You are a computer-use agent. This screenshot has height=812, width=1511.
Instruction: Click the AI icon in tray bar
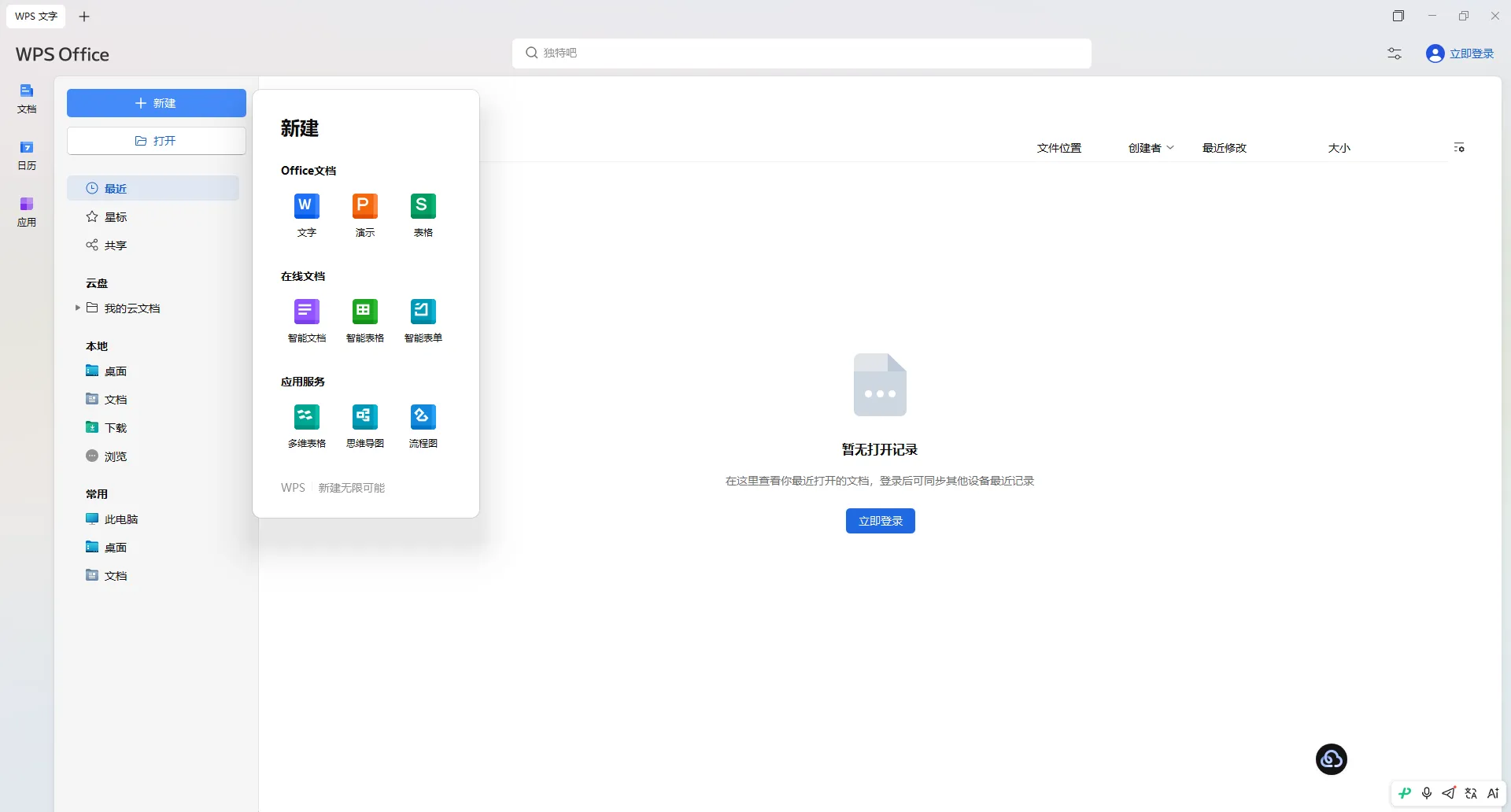(x=1493, y=793)
